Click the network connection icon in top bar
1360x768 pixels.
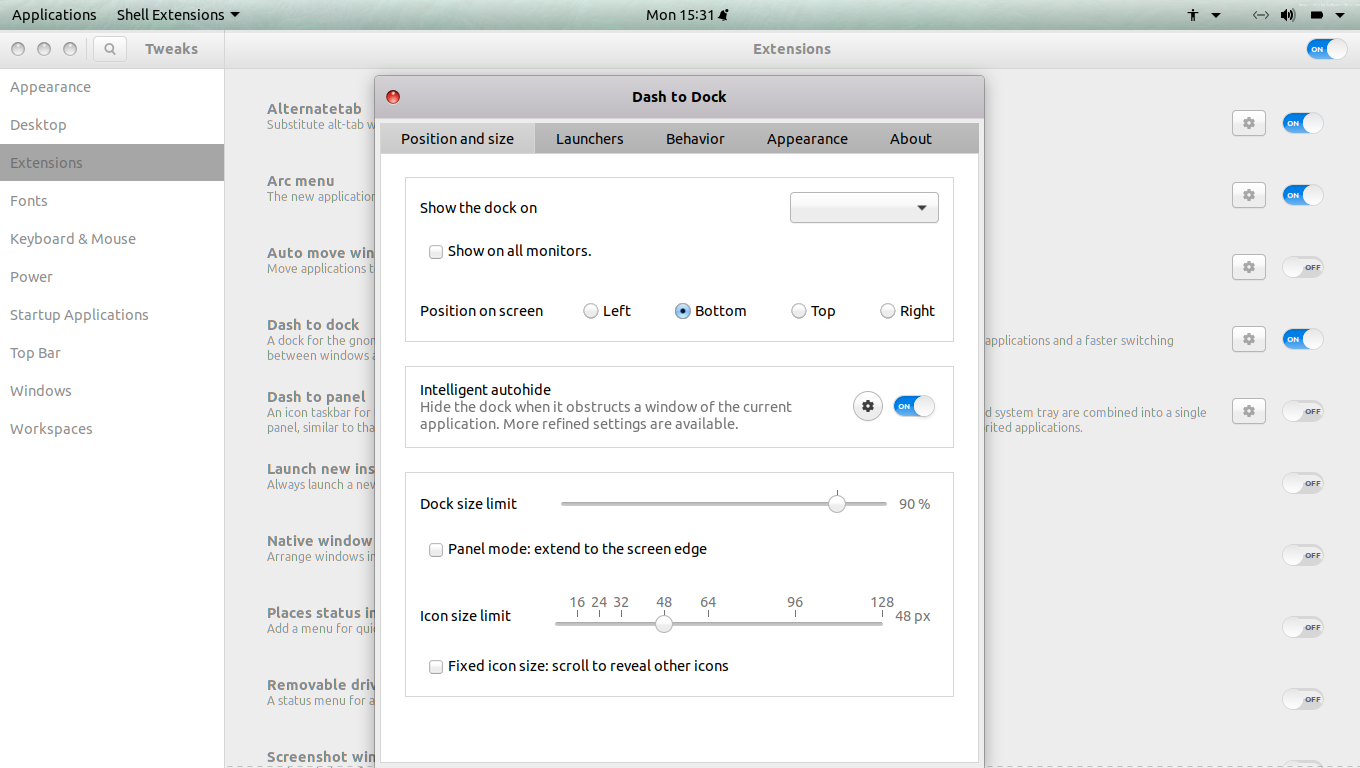[1261, 15]
